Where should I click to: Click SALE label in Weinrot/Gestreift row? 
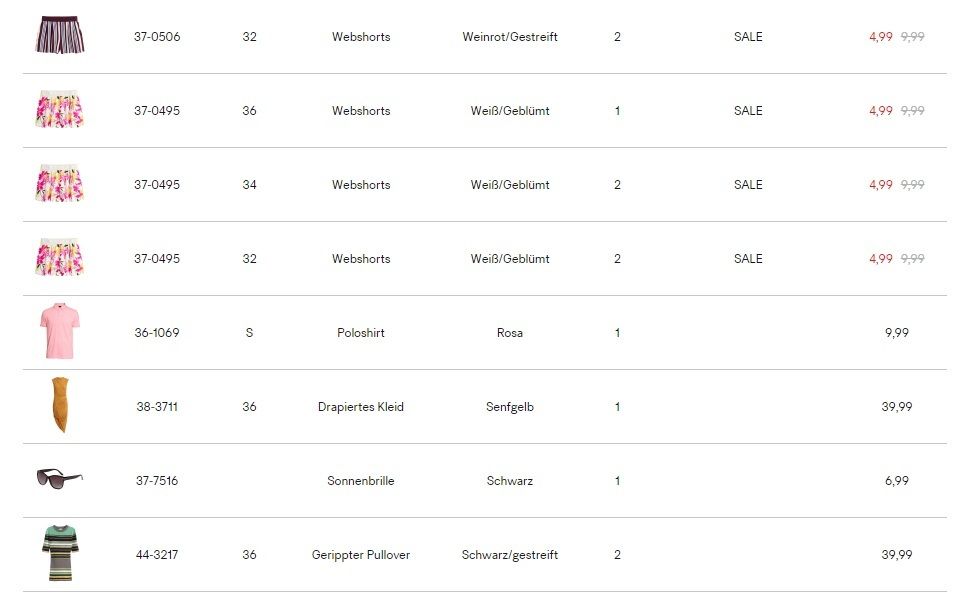pos(748,37)
